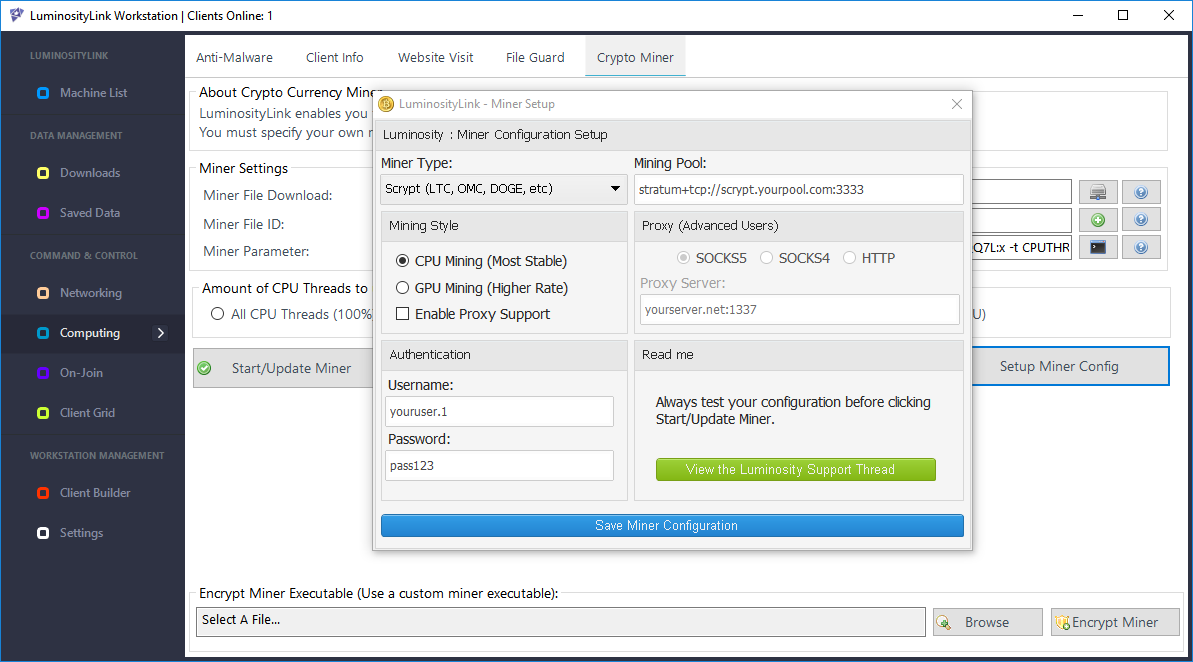This screenshot has width=1193, height=662.
Task: Click the Miner Parameter field behind the dialog
Action: tap(1021, 247)
